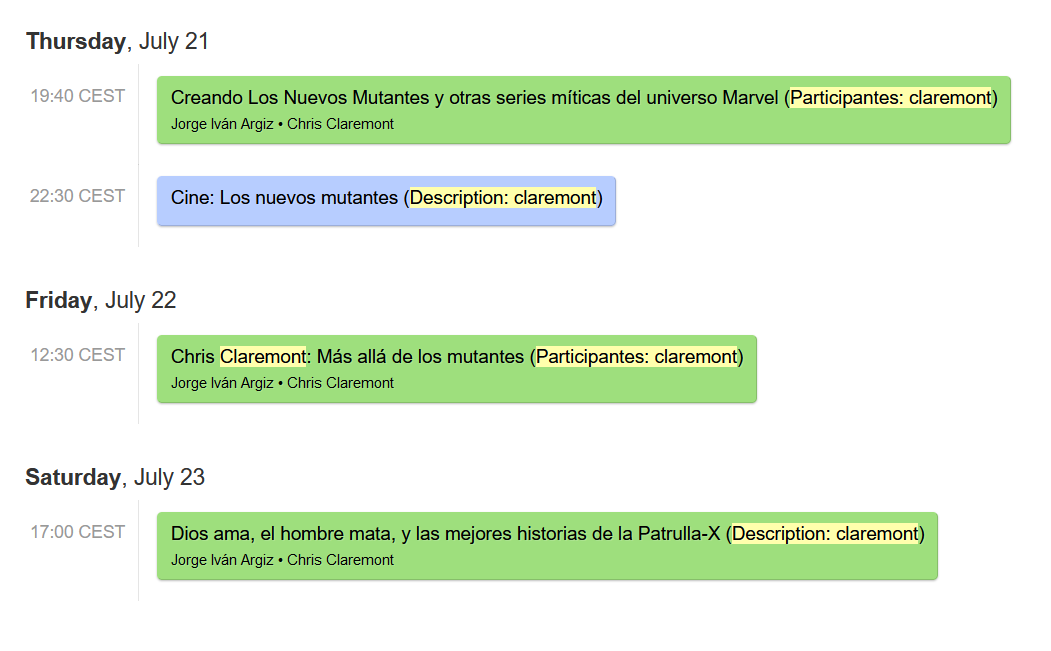This screenshot has height=651, width=1051.
Task: Click the '22:30 CEST' time label
Action: (78, 196)
